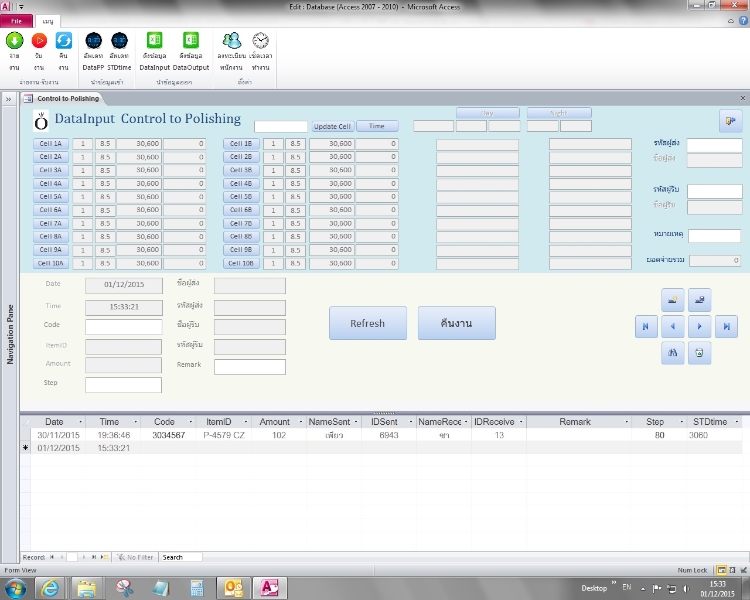This screenshot has width=750, height=600.
Task: Go to the first record with navigation arrow
Action: [x=645, y=326]
